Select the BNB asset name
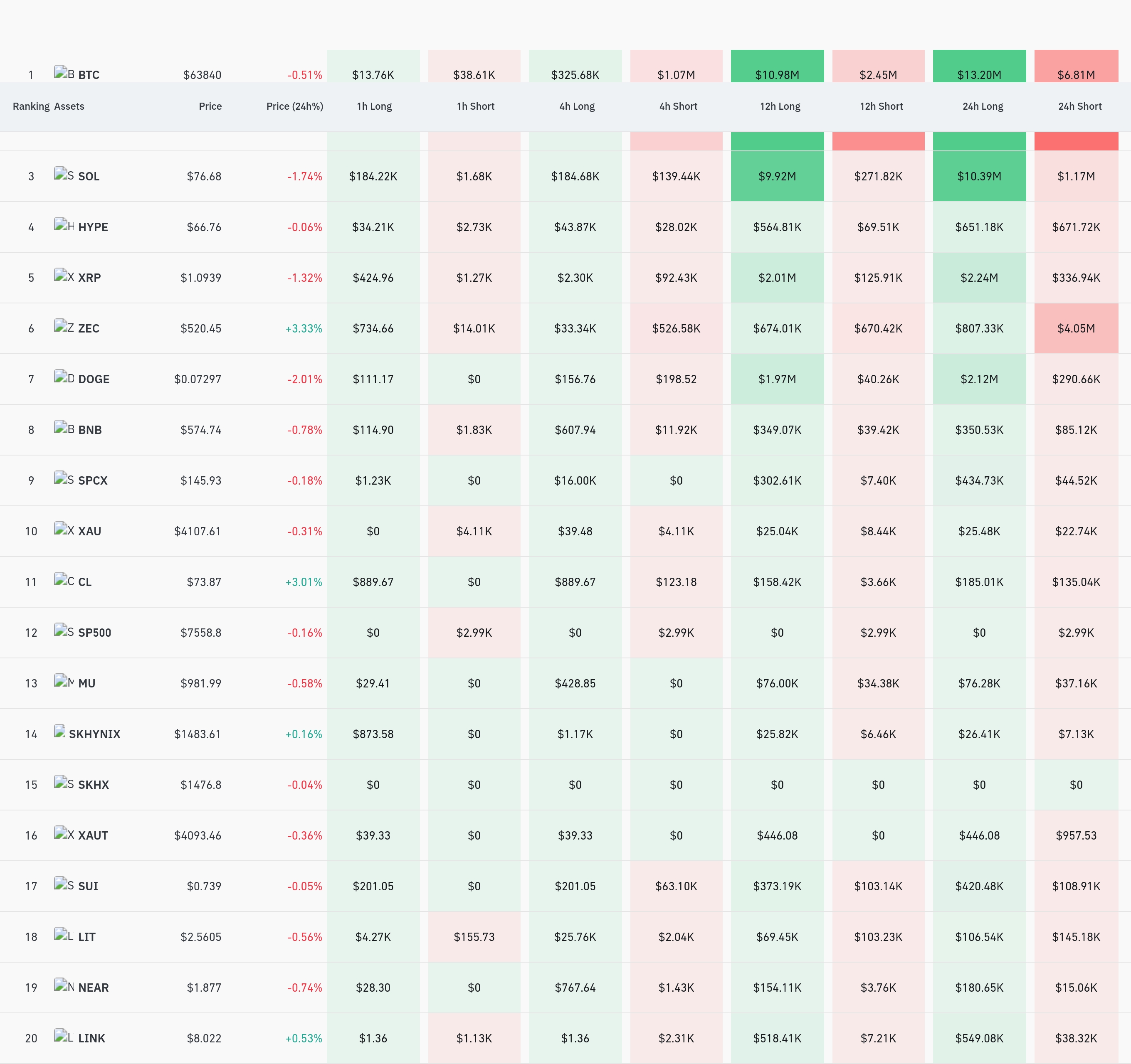Viewport: 1131px width, 1064px height. coord(90,430)
